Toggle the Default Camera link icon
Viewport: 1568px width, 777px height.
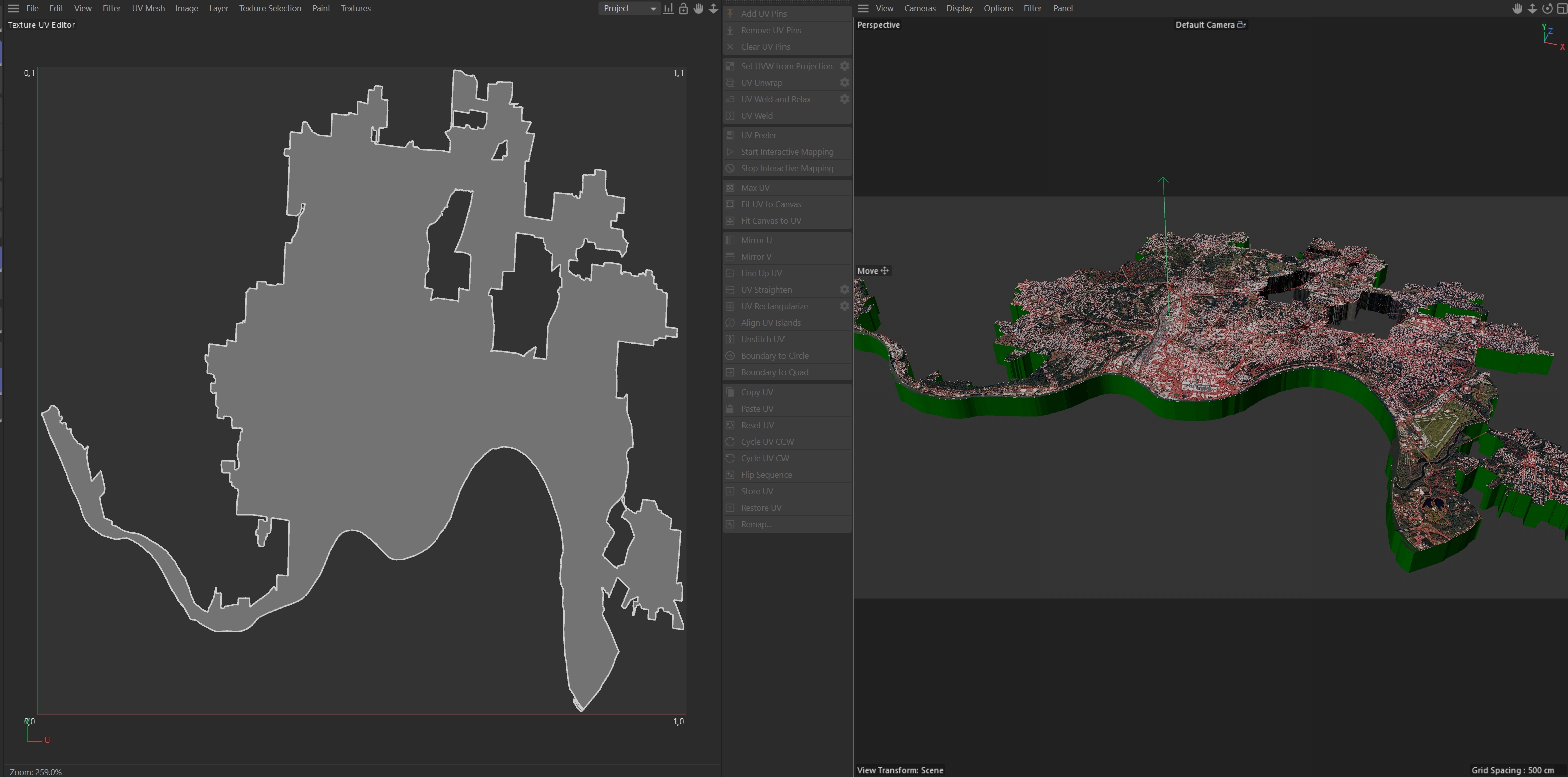coord(1242,25)
